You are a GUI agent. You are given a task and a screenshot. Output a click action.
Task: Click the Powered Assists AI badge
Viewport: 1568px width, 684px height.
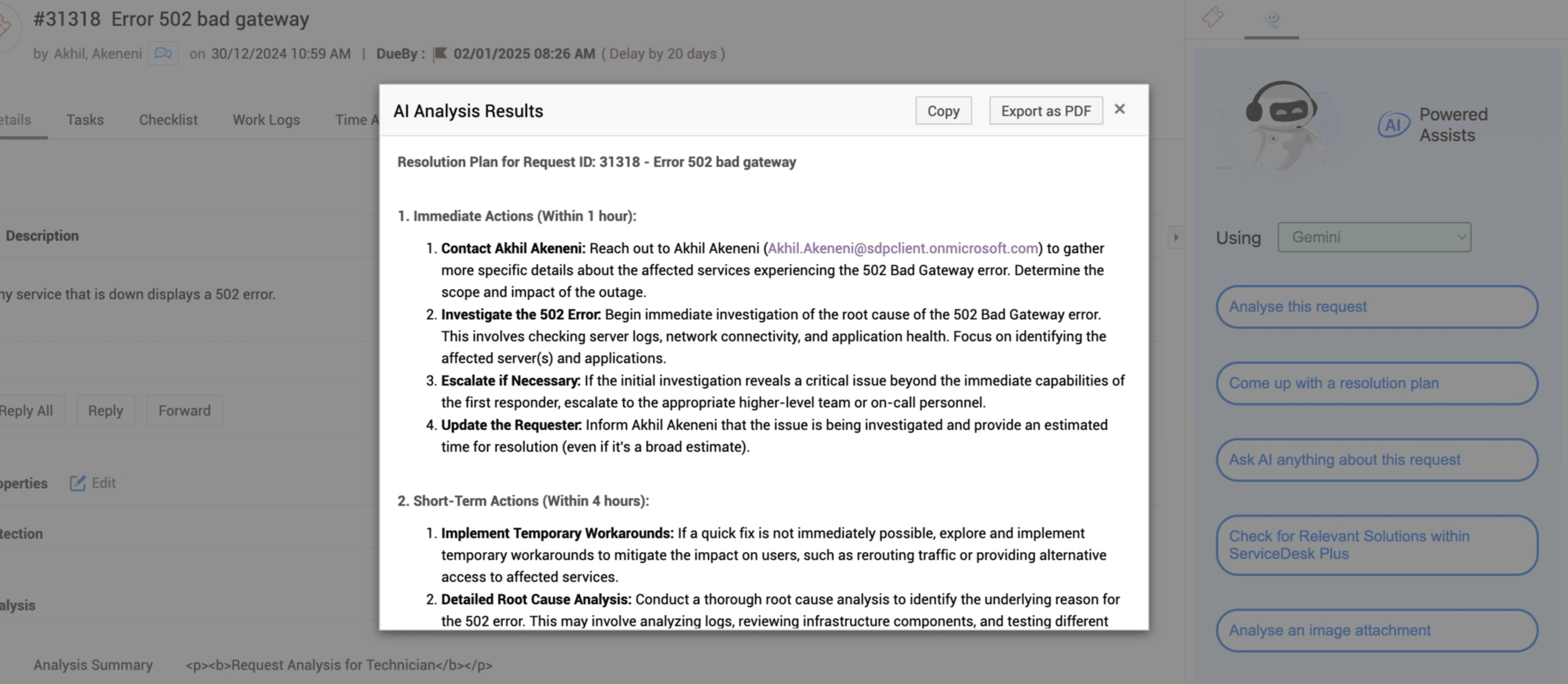pyautogui.click(x=1393, y=125)
